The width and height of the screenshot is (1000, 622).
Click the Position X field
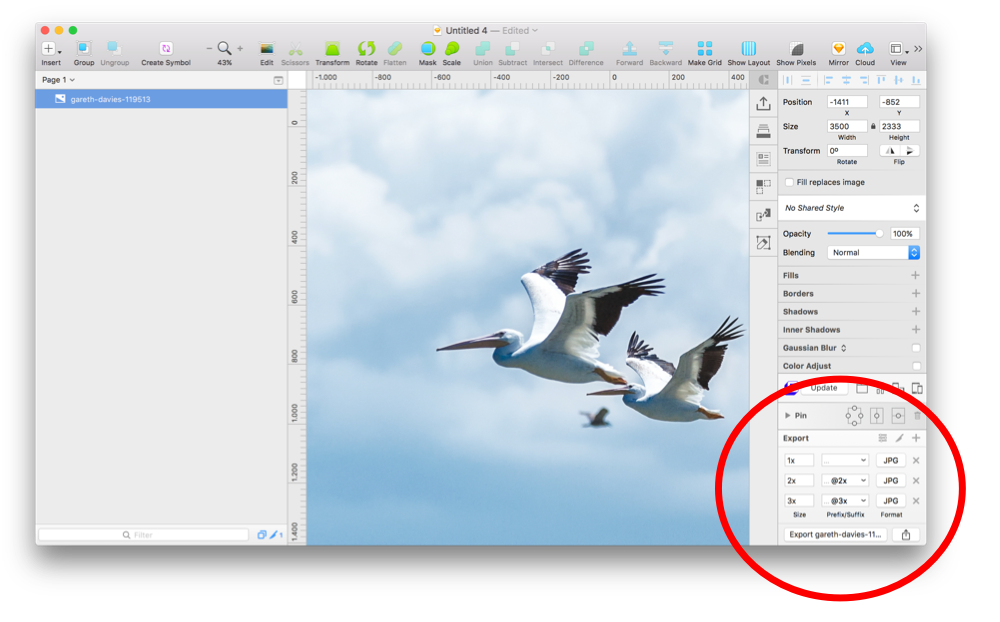[847, 102]
